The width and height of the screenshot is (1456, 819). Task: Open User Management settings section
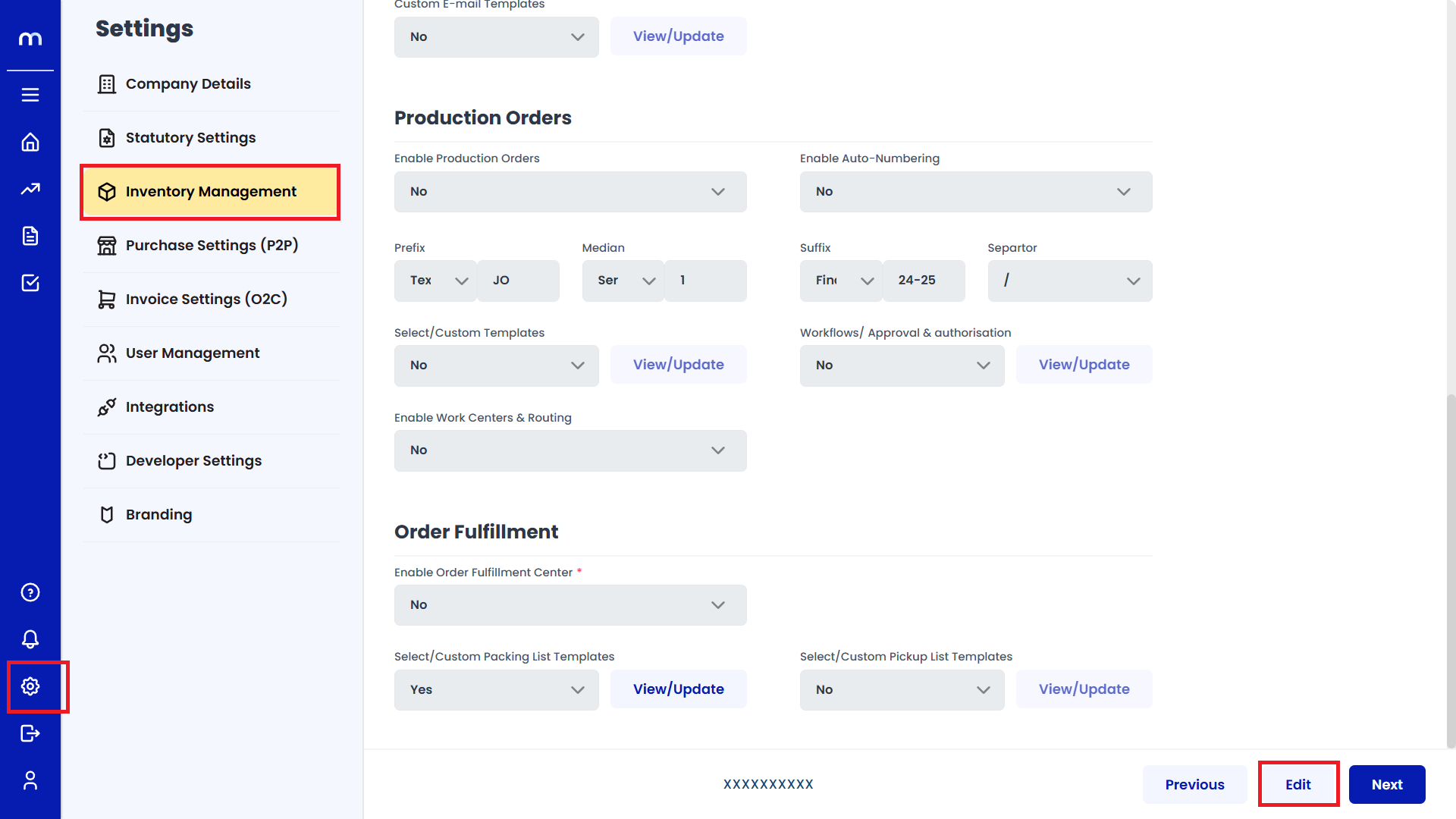point(193,353)
